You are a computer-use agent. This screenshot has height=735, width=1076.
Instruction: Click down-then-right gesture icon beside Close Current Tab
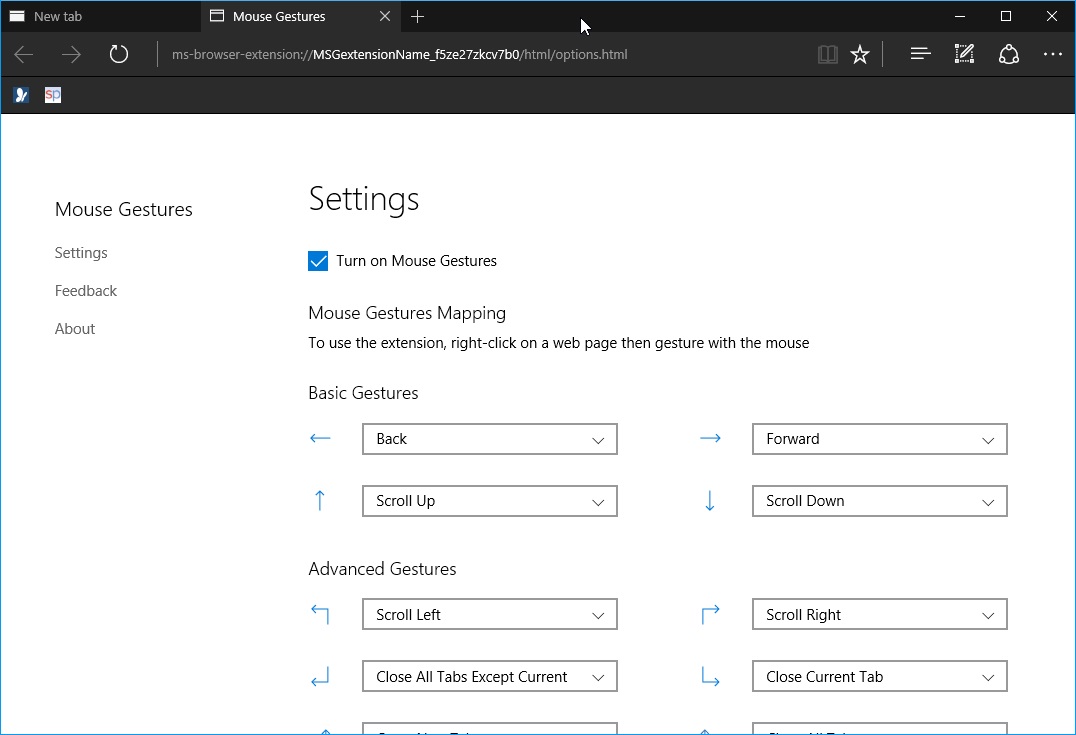pos(710,677)
